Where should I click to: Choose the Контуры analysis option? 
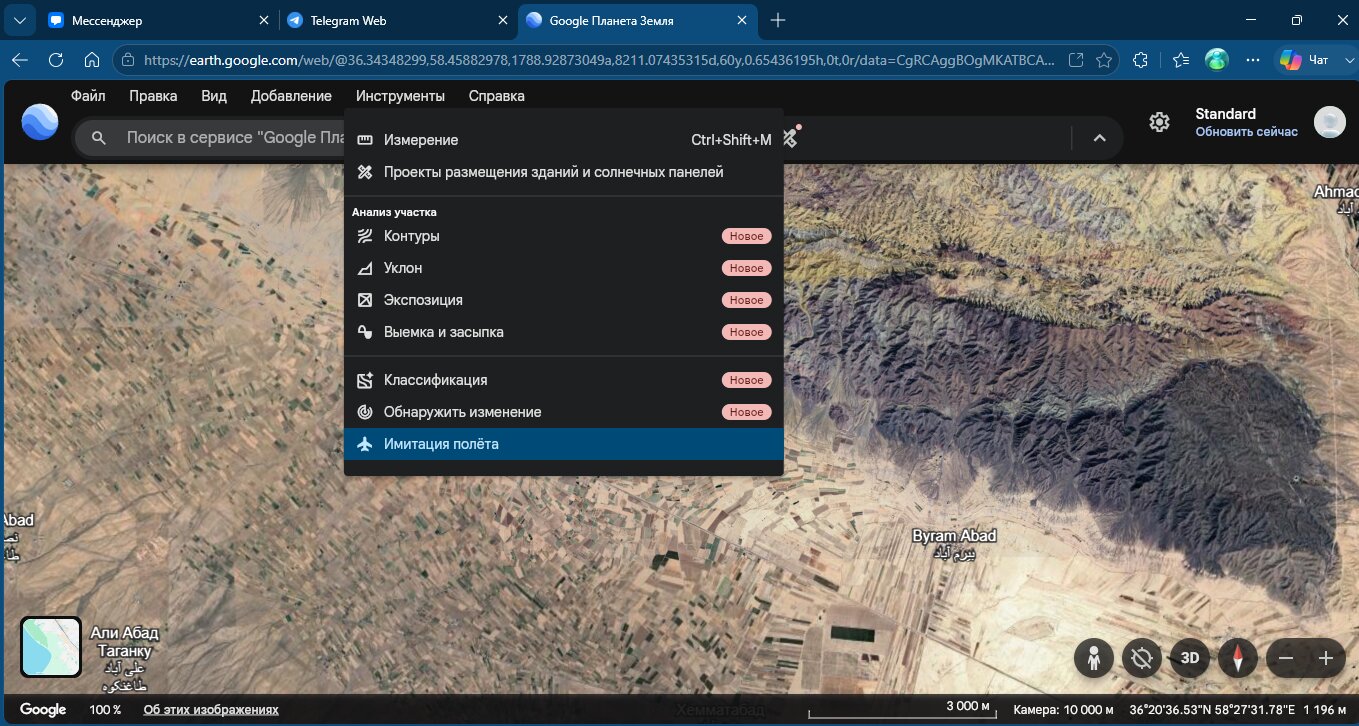click(x=563, y=236)
